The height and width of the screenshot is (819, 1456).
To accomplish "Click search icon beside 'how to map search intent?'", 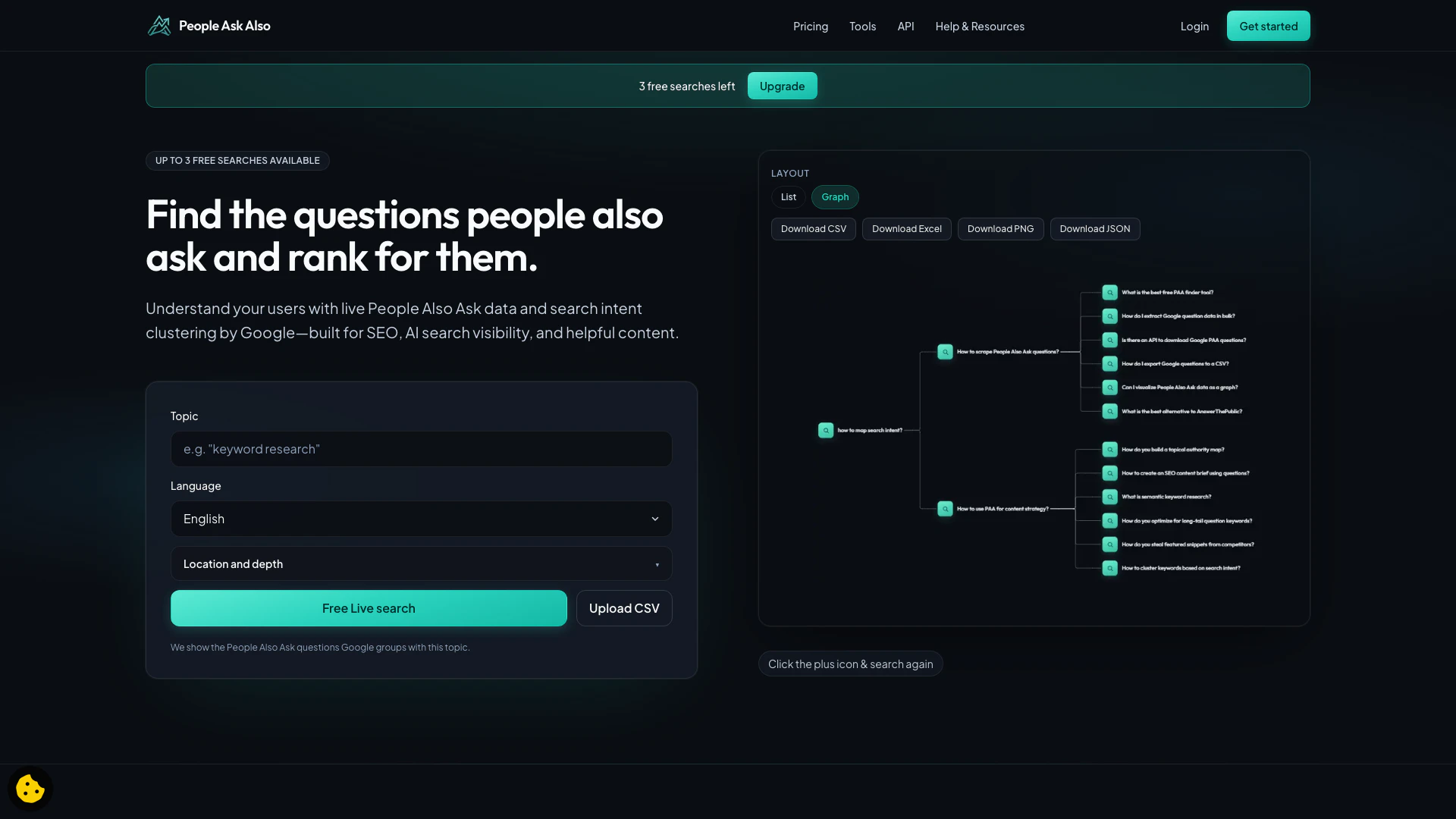I will [826, 430].
